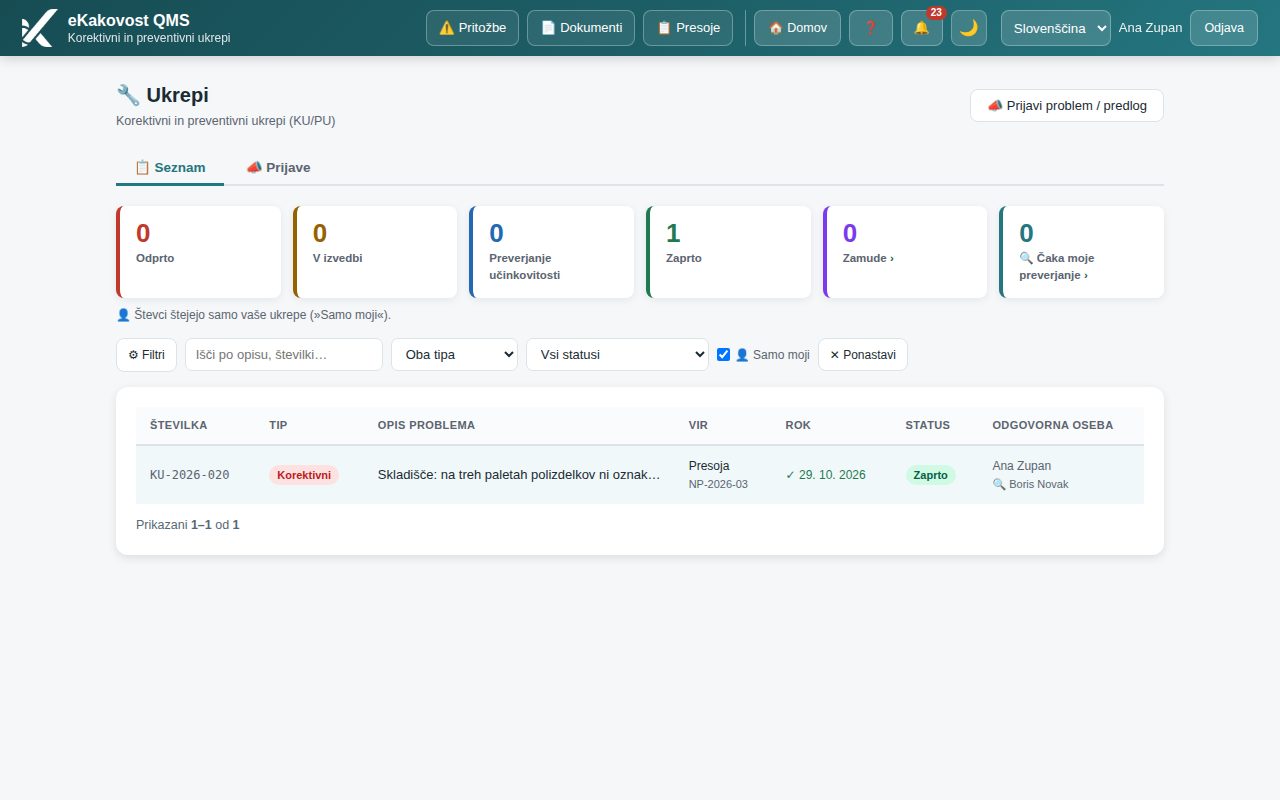Sort by the Številka column header
Screen dimensions: 1280x800
pyautogui.click(x=179, y=425)
